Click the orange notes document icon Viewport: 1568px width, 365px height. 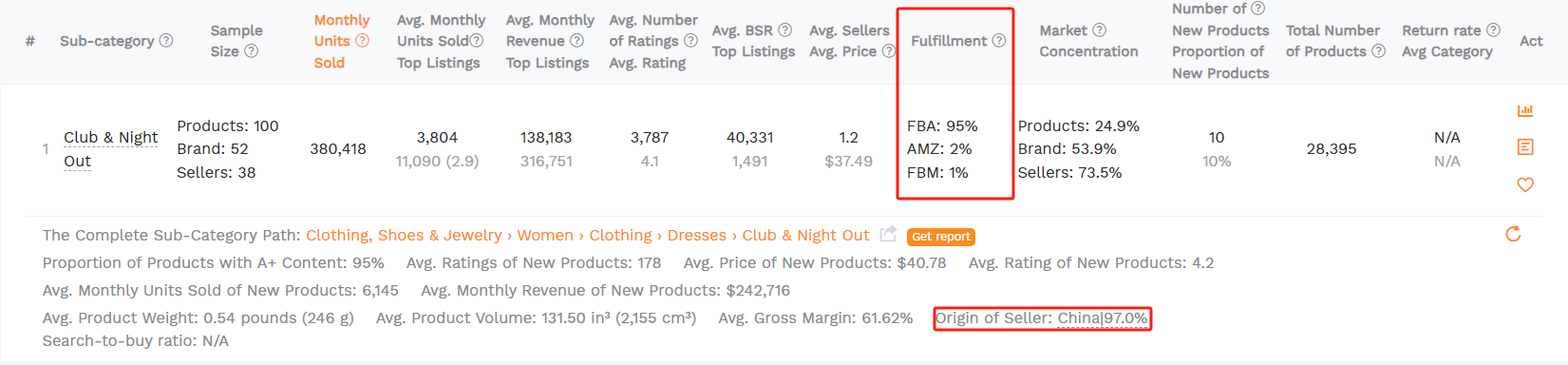[1525, 147]
